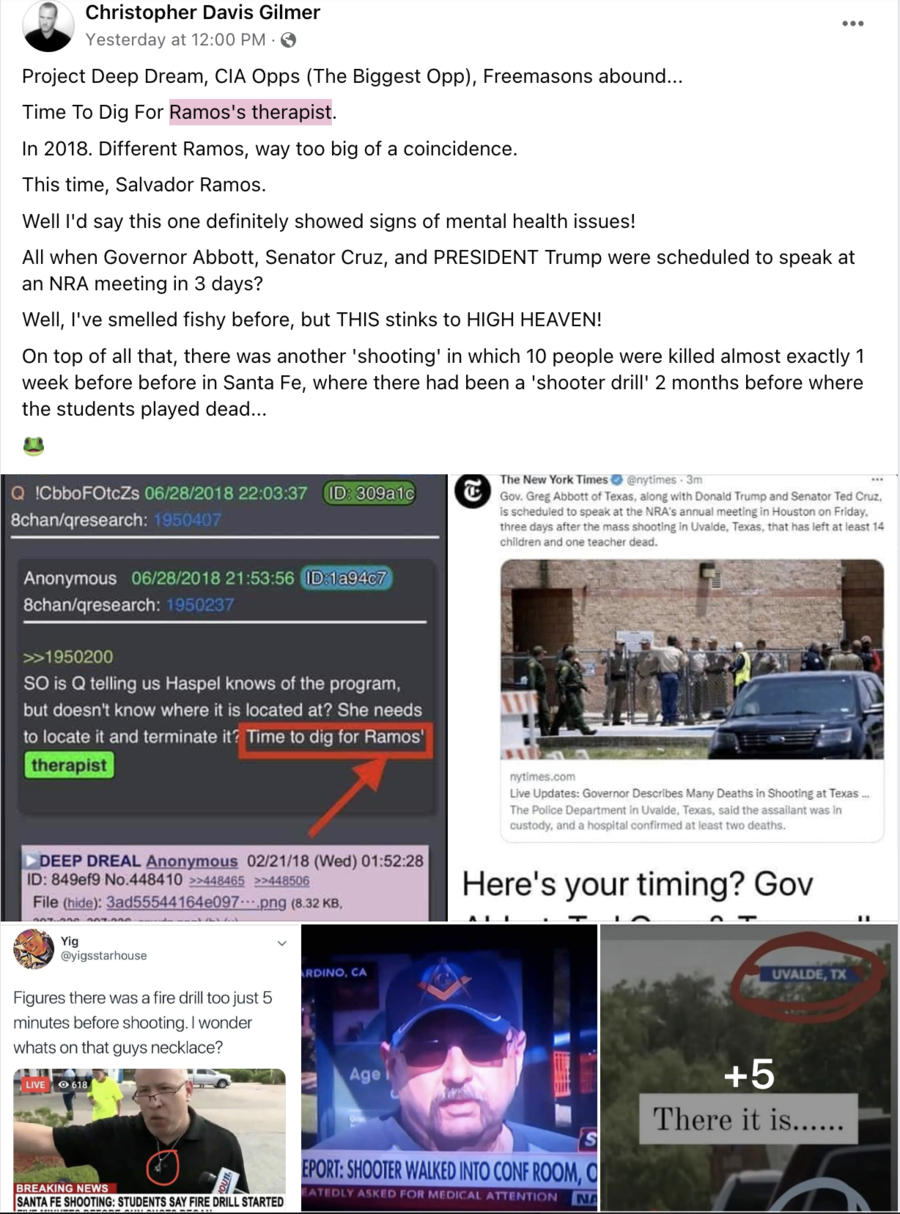The width and height of the screenshot is (900, 1214).
Task: Click The New York Times logo avatar
Action: (x=472, y=492)
